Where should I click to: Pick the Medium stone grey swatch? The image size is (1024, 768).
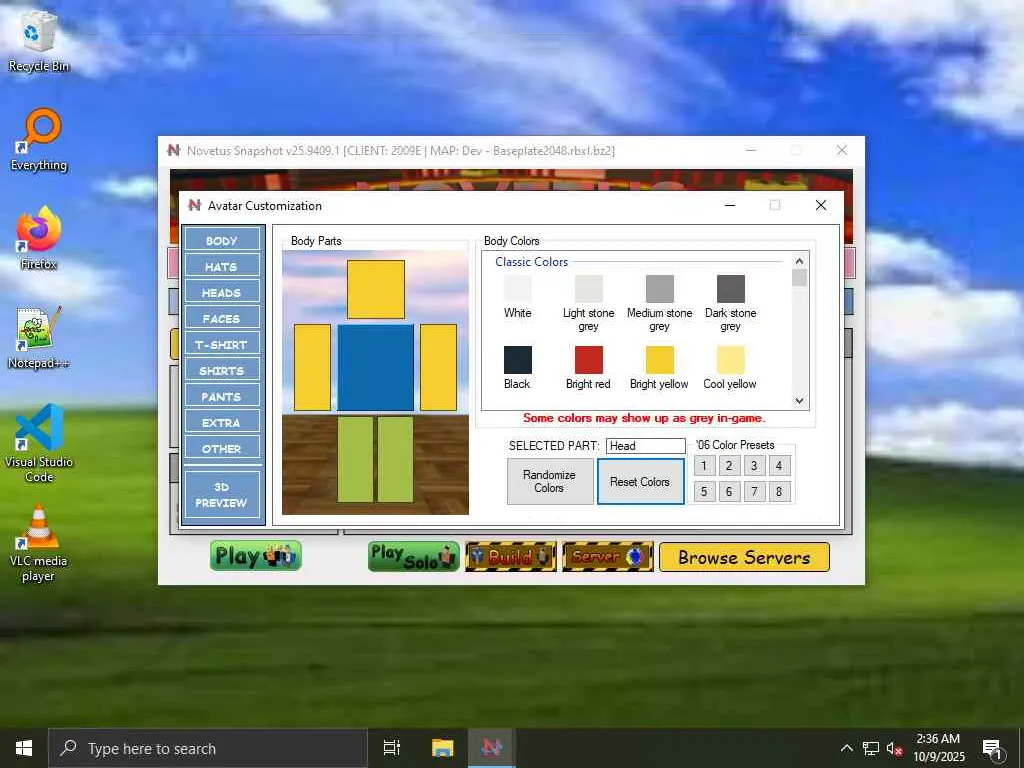[x=660, y=289]
